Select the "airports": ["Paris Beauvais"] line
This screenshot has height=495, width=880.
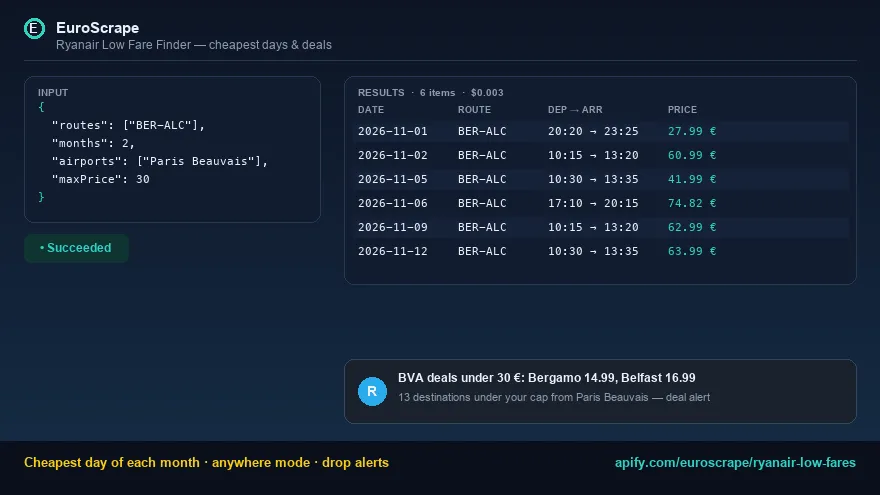(160, 161)
